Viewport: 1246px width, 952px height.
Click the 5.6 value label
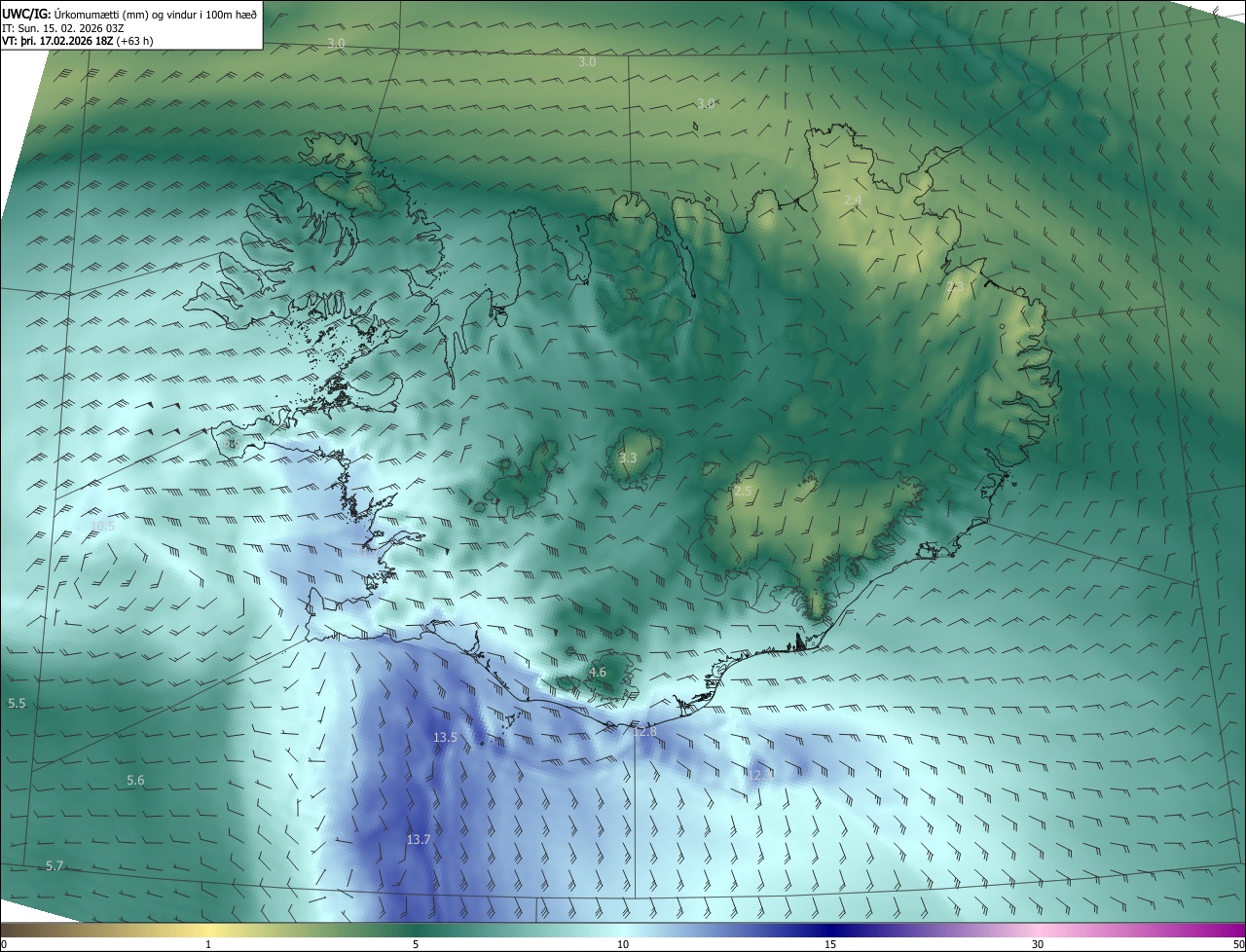pyautogui.click(x=135, y=781)
